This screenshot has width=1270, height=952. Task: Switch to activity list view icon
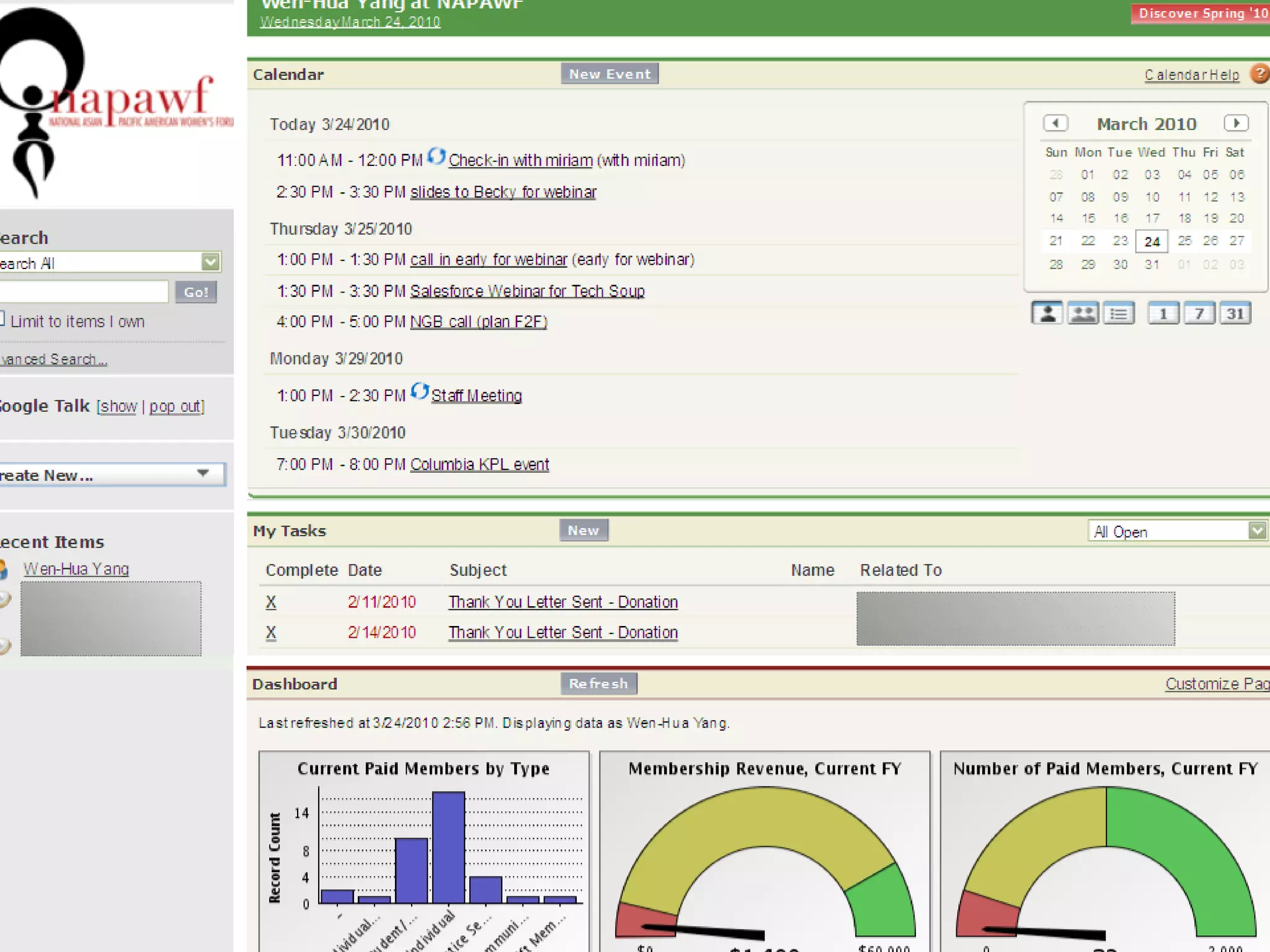(x=1119, y=314)
